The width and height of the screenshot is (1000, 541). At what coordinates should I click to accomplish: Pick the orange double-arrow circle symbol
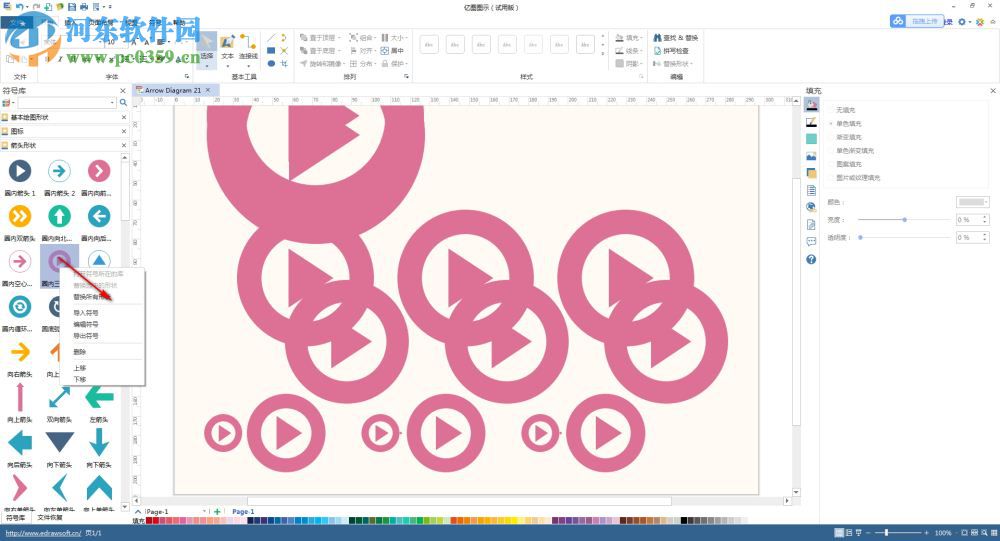point(20,216)
